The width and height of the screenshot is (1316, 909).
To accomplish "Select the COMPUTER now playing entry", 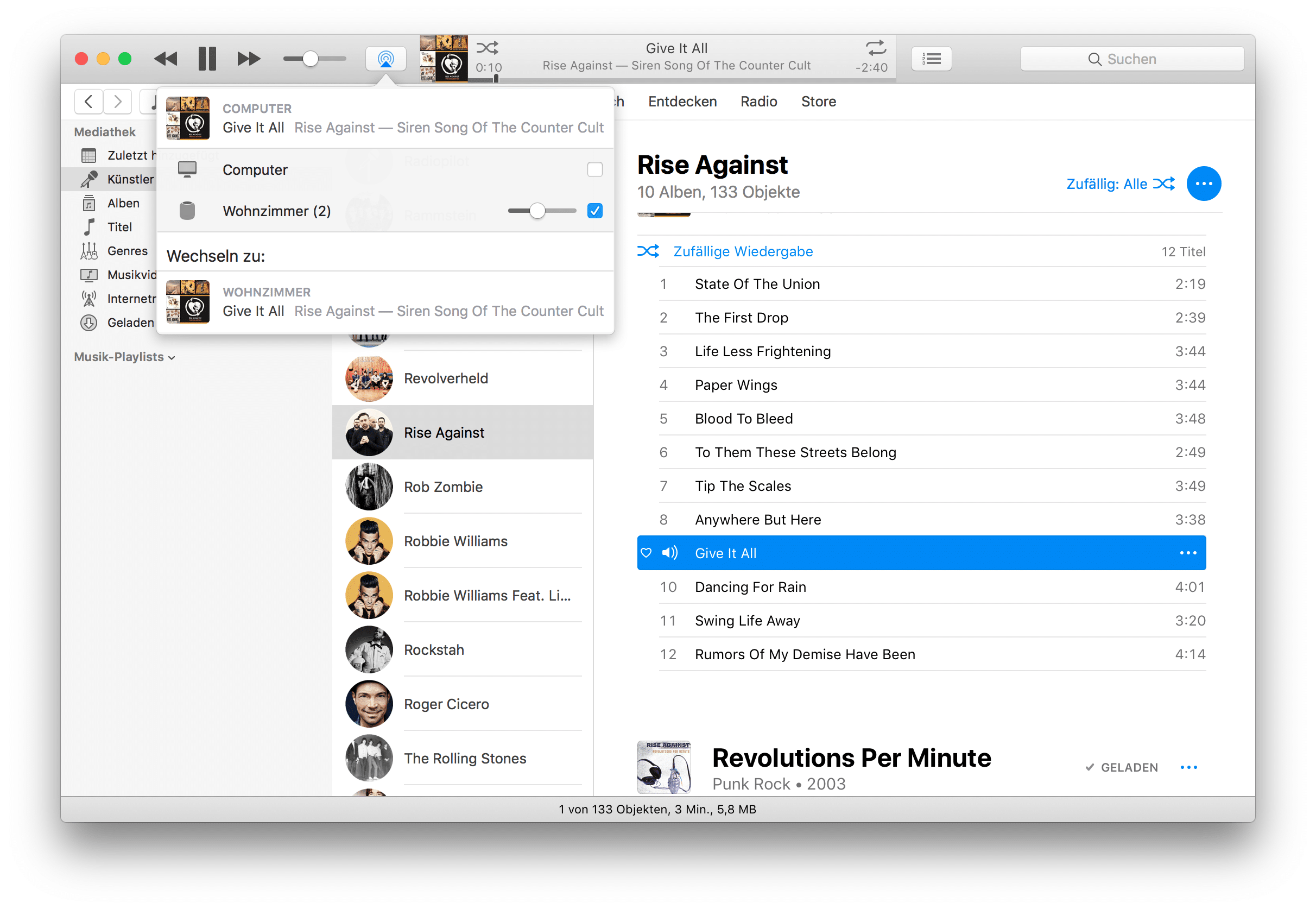I will [x=385, y=118].
